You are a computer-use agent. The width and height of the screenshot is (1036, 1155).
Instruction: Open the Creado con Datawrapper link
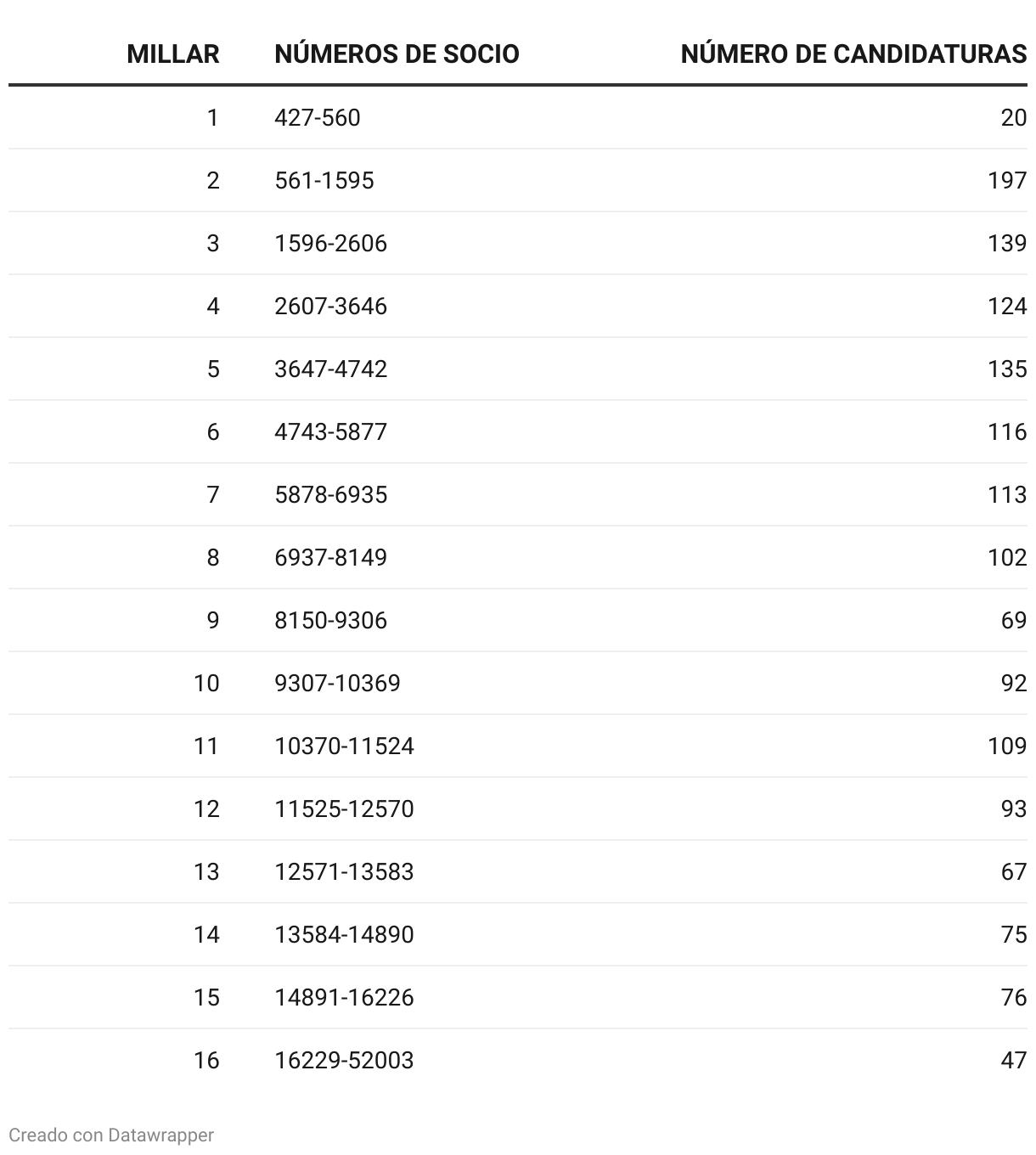tap(111, 1135)
